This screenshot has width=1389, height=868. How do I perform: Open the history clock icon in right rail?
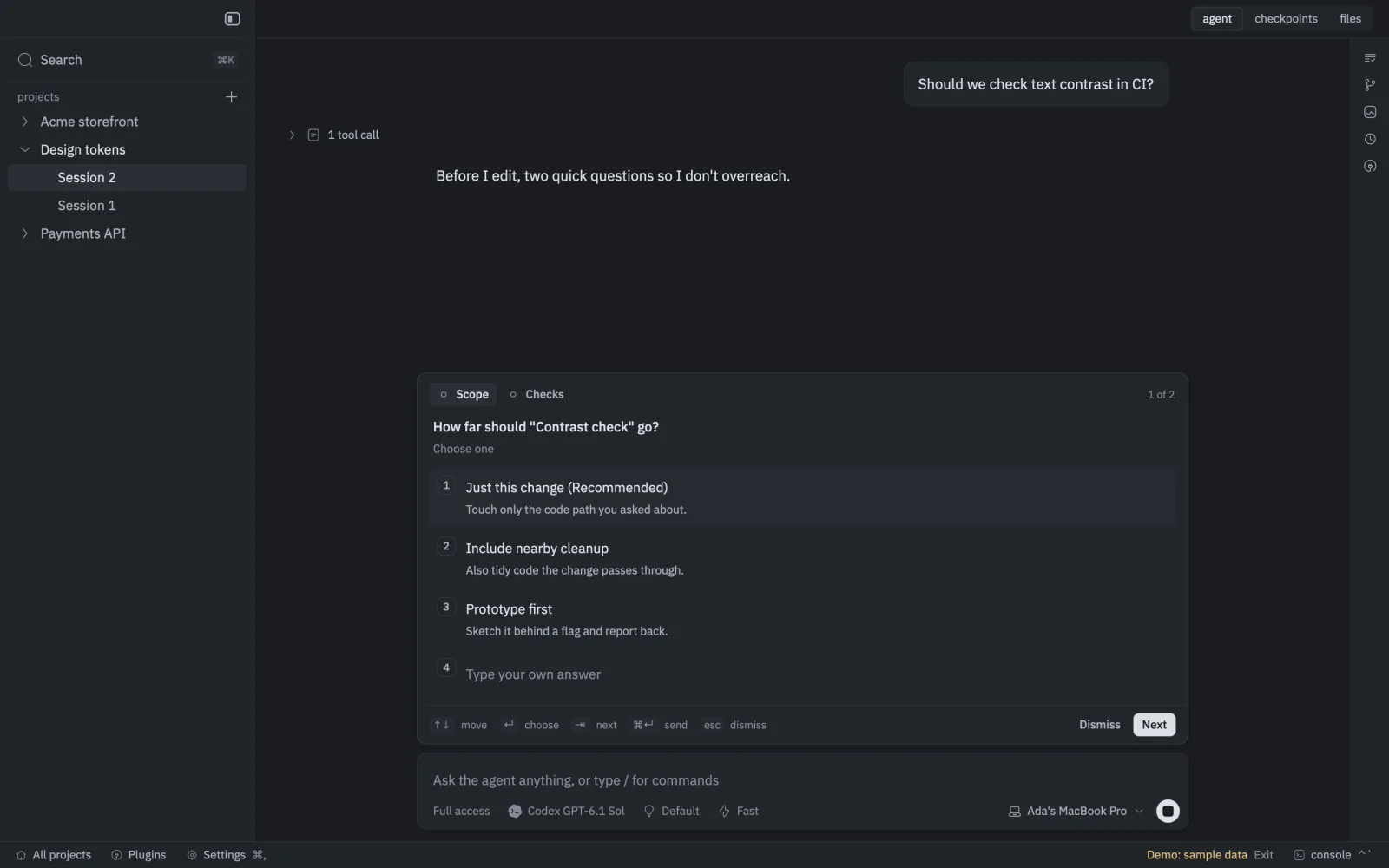(1370, 139)
